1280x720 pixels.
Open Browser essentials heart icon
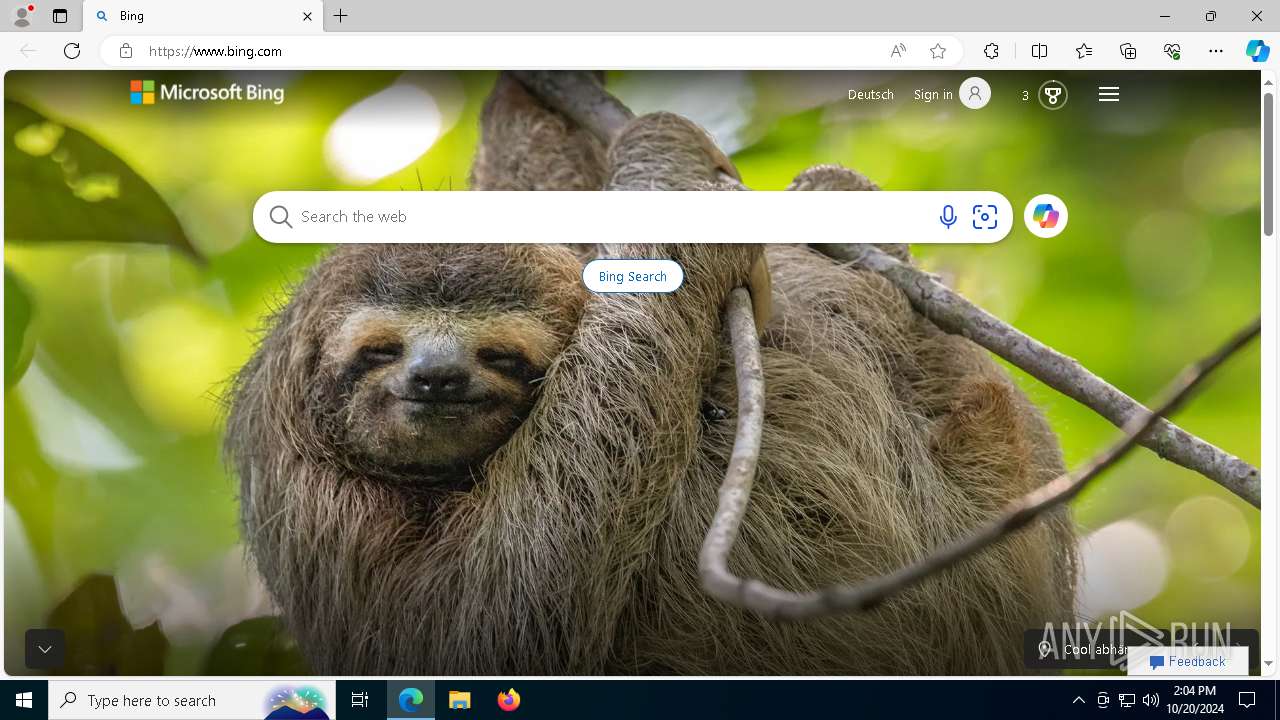tap(1172, 51)
